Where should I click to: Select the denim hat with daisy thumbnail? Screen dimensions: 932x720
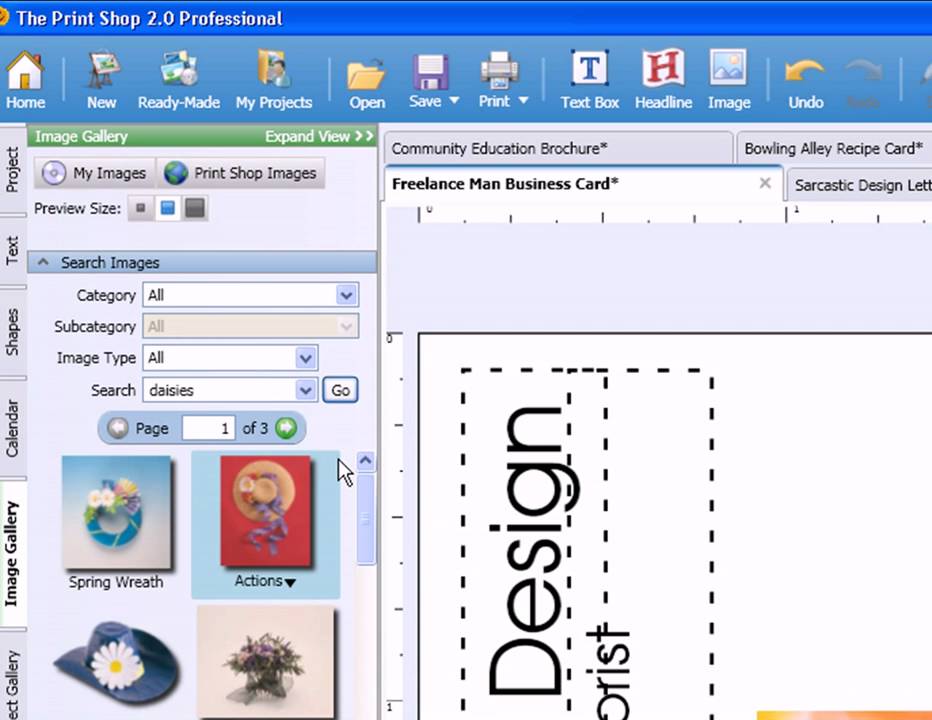pos(116,665)
